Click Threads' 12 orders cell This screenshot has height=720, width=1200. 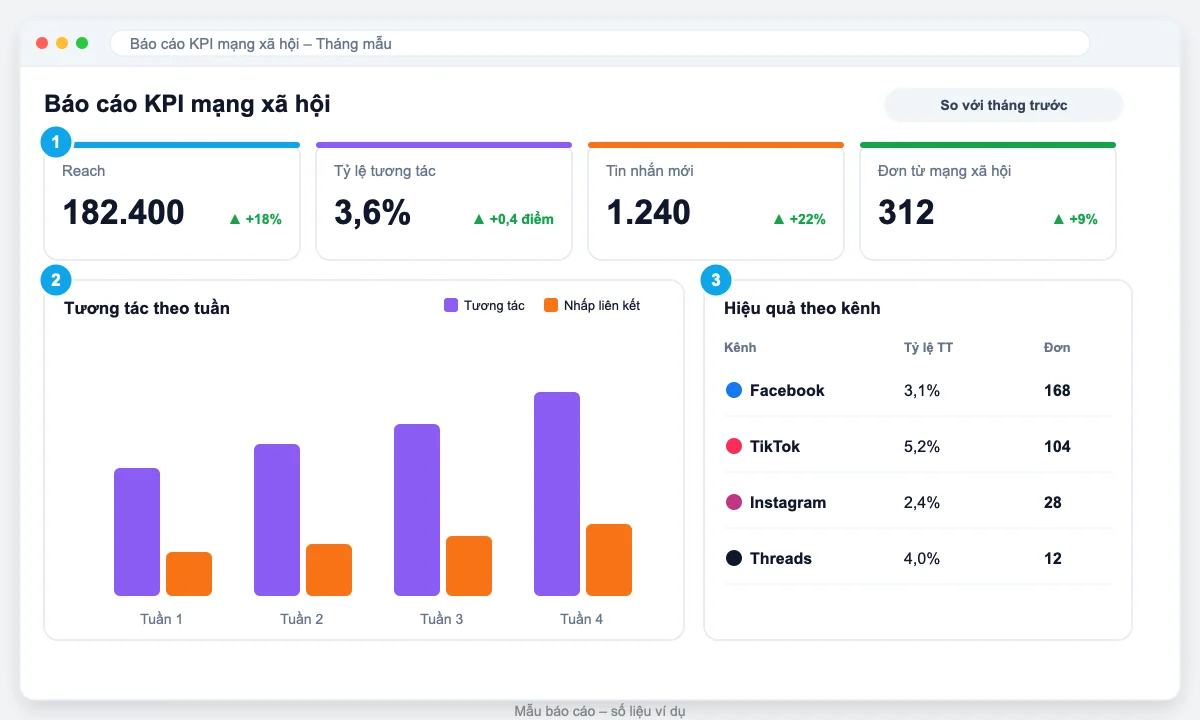pyautogui.click(x=1053, y=558)
